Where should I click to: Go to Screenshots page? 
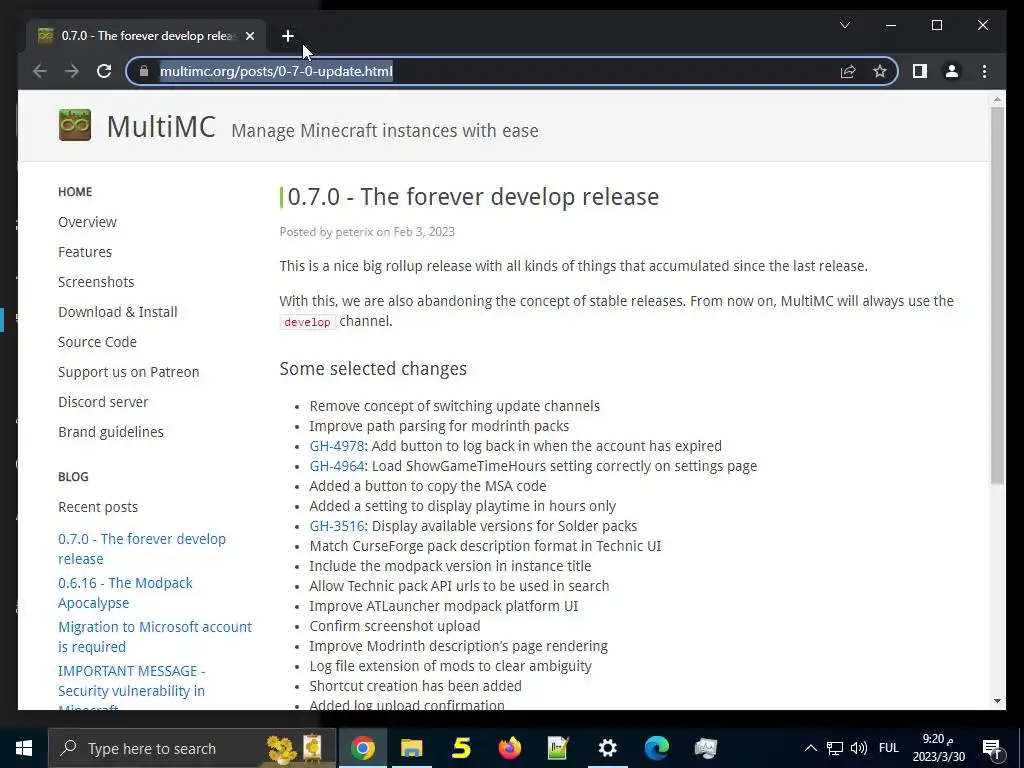pyautogui.click(x=96, y=282)
